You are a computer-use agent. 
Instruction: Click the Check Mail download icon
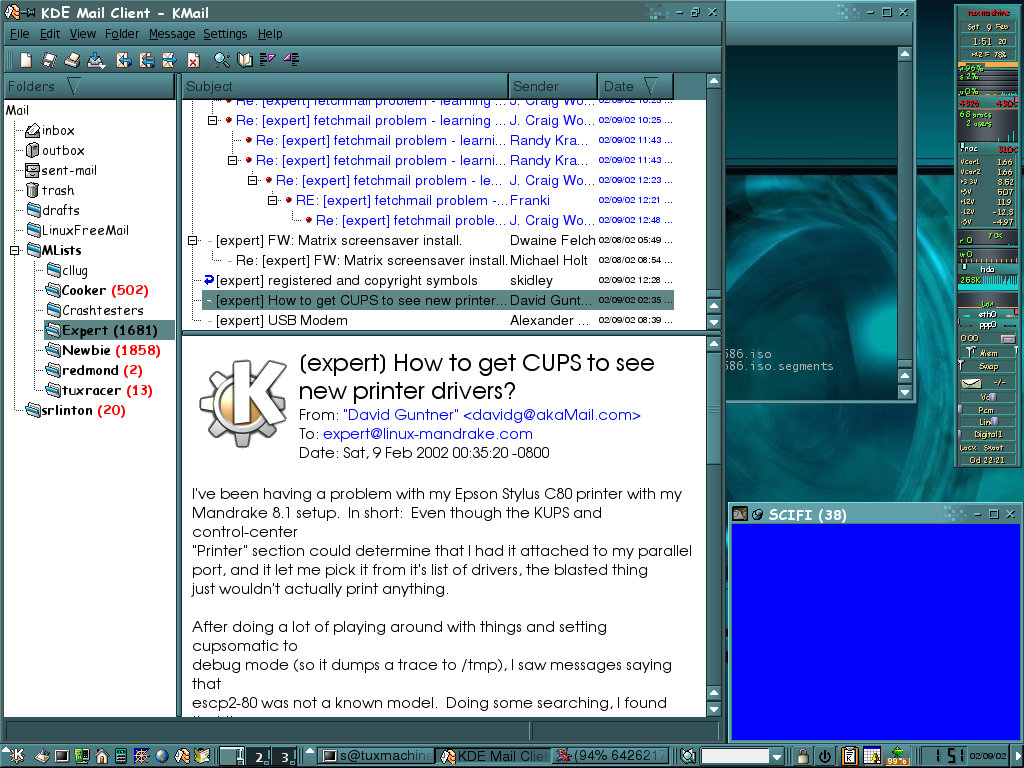point(96,60)
